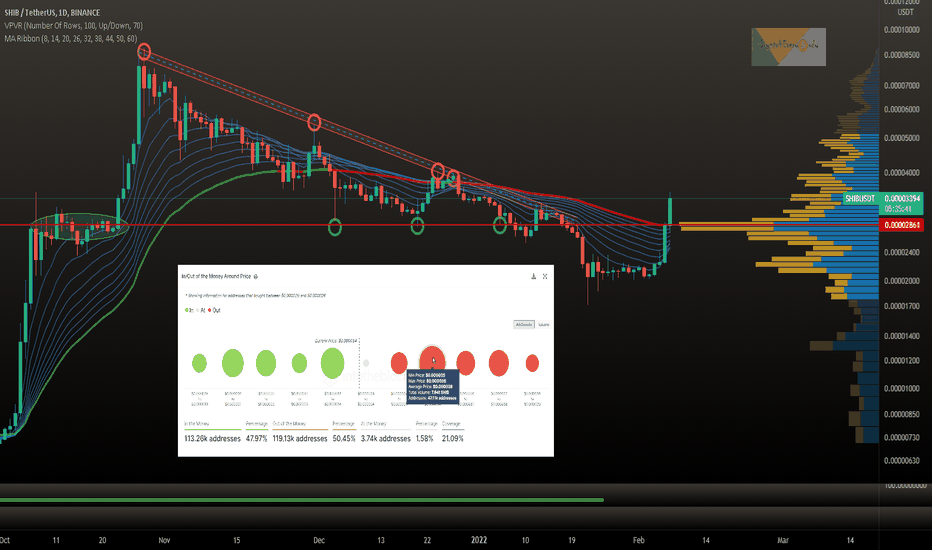932x550 pixels.
Task: Click the 'Coverage' column header
Action: click(451, 424)
